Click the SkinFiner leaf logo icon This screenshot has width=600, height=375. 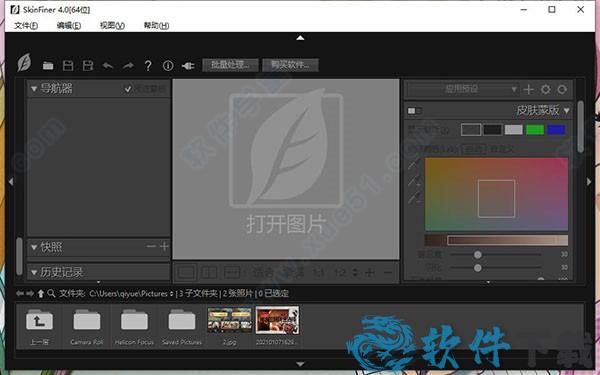coord(24,63)
